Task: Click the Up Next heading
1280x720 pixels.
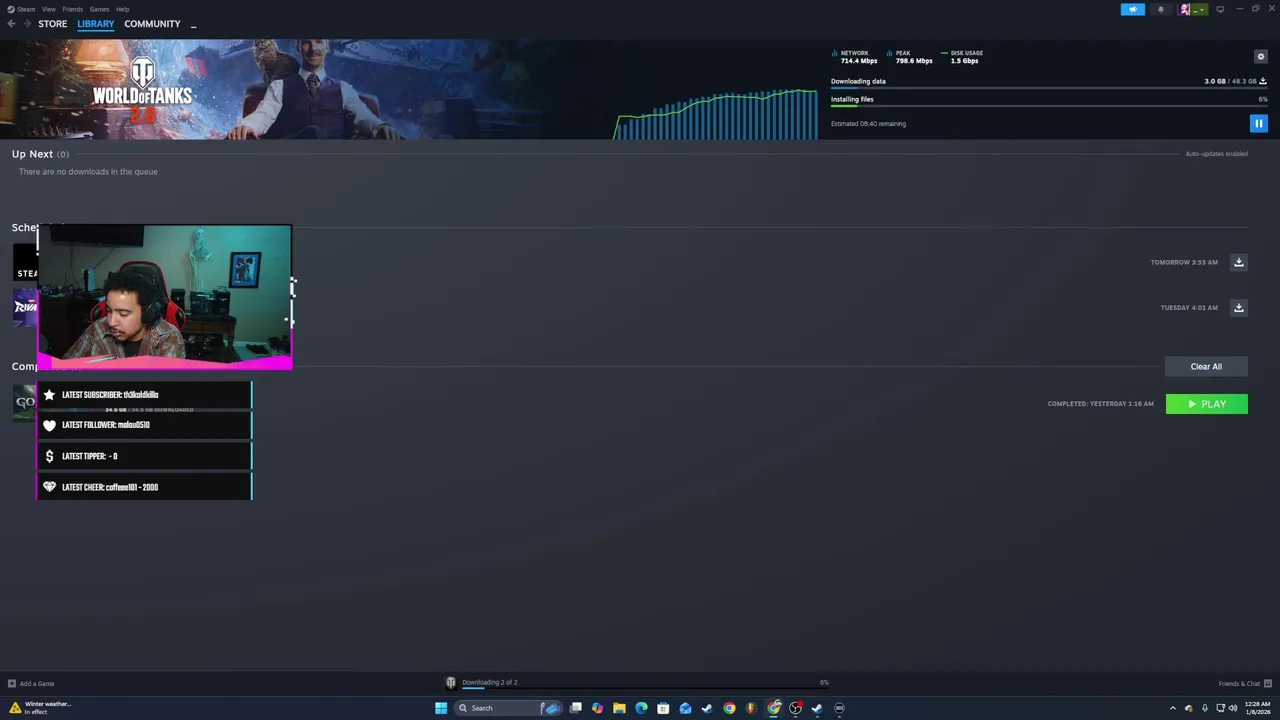Action: point(32,154)
